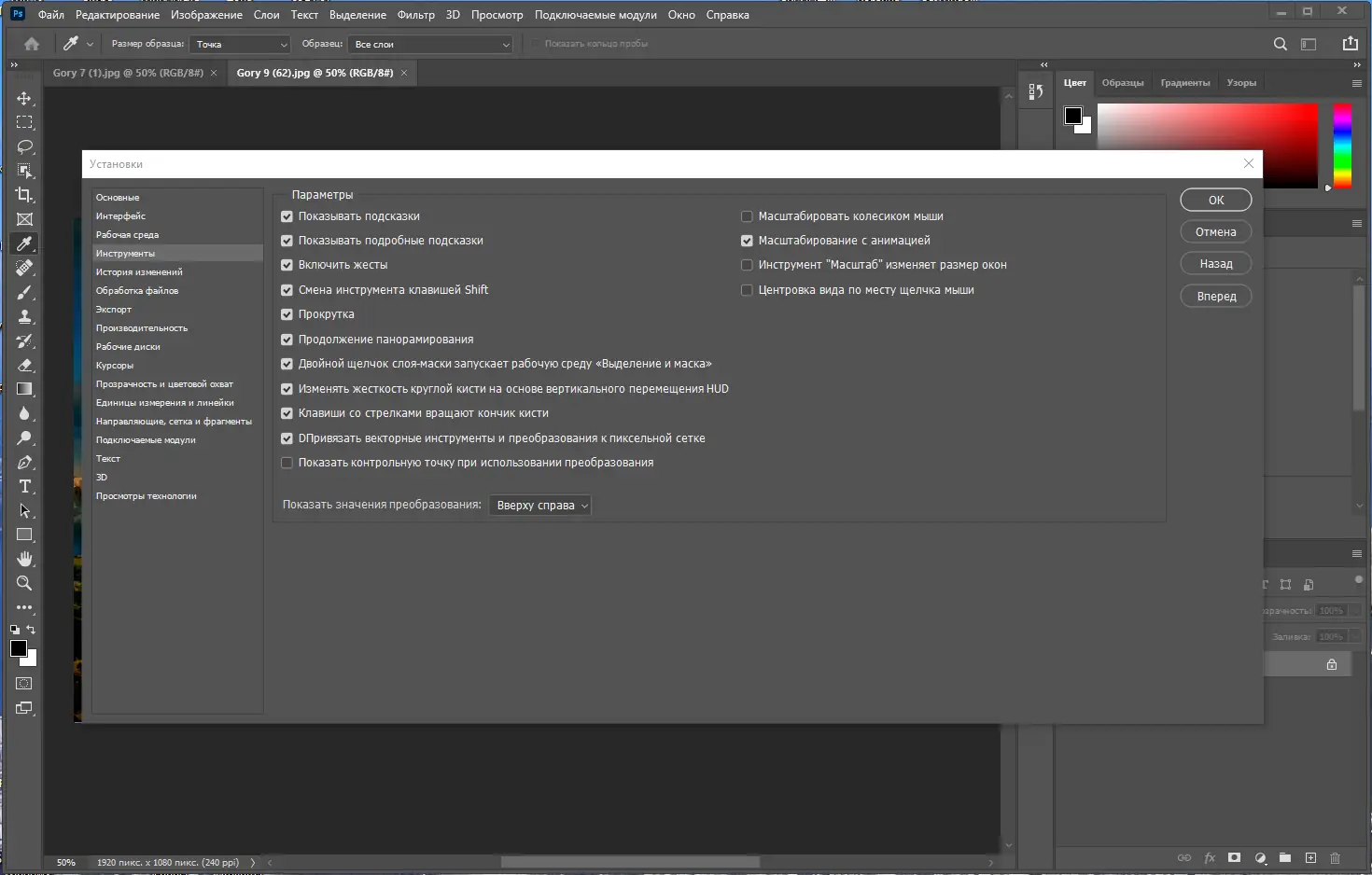Image resolution: width=1372 pixels, height=875 pixels.
Task: Select the Crop tool
Action: pos(24,195)
